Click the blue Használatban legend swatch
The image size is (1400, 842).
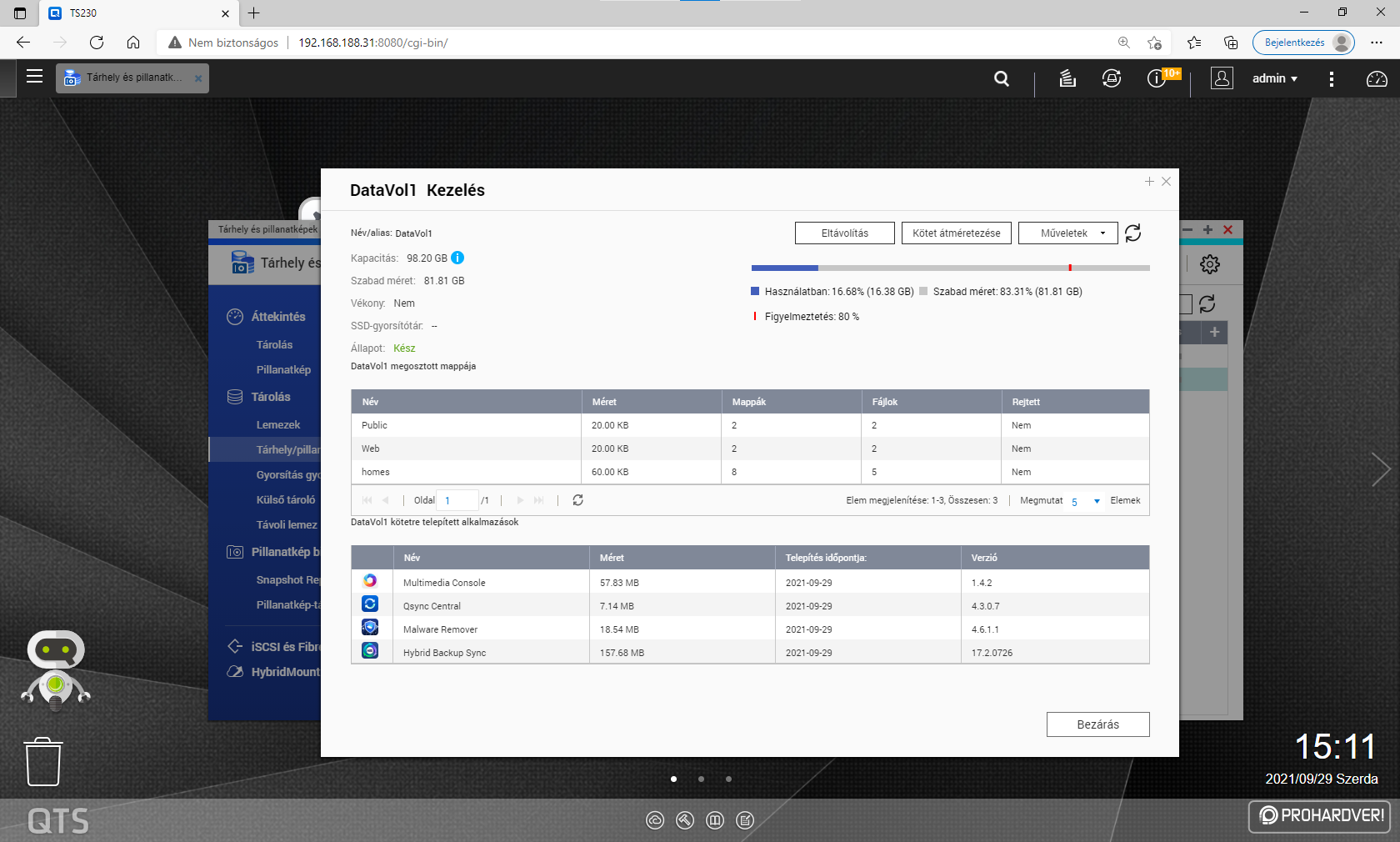755,292
